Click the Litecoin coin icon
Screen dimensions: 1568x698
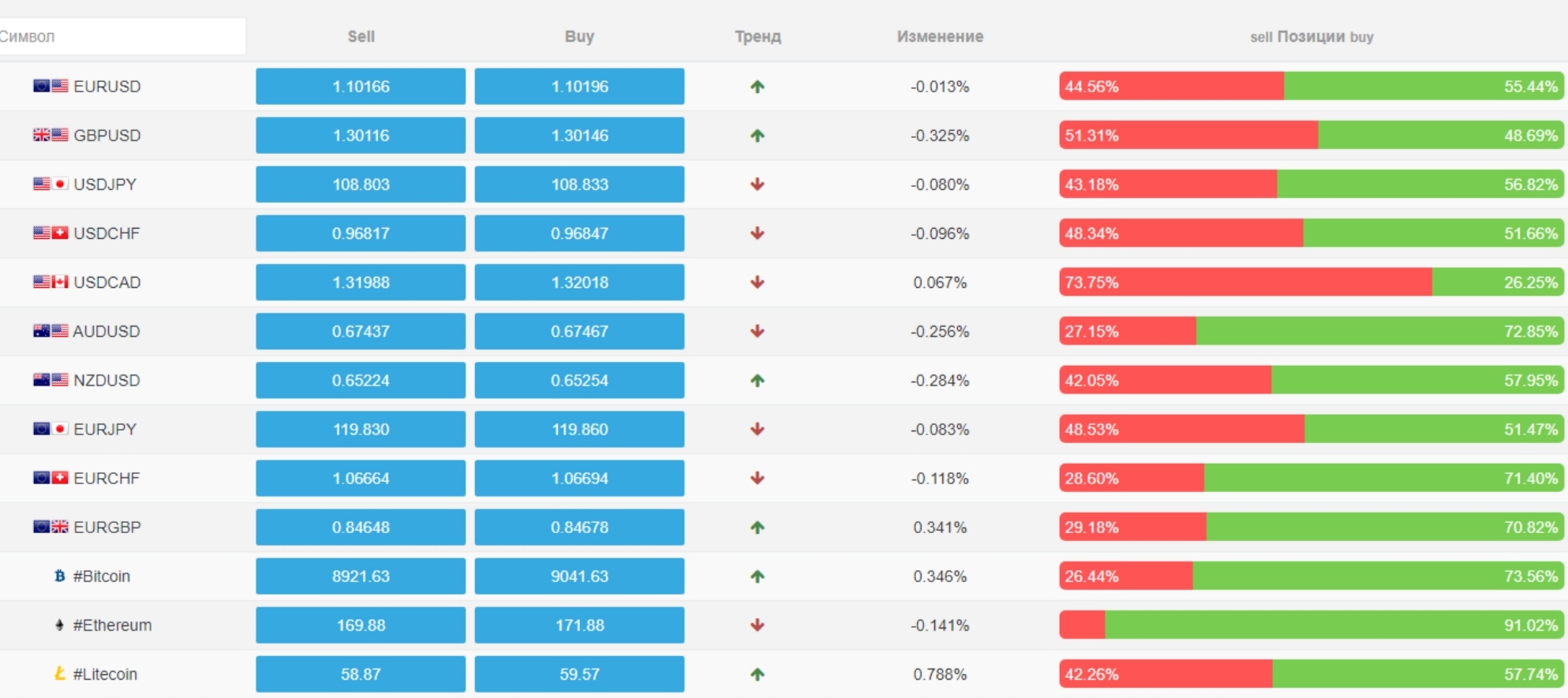(59, 674)
